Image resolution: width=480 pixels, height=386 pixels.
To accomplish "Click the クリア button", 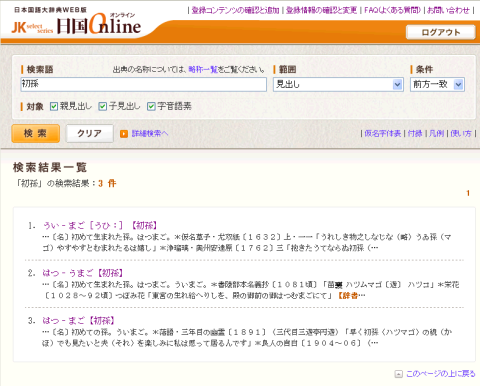I will click(90, 134).
